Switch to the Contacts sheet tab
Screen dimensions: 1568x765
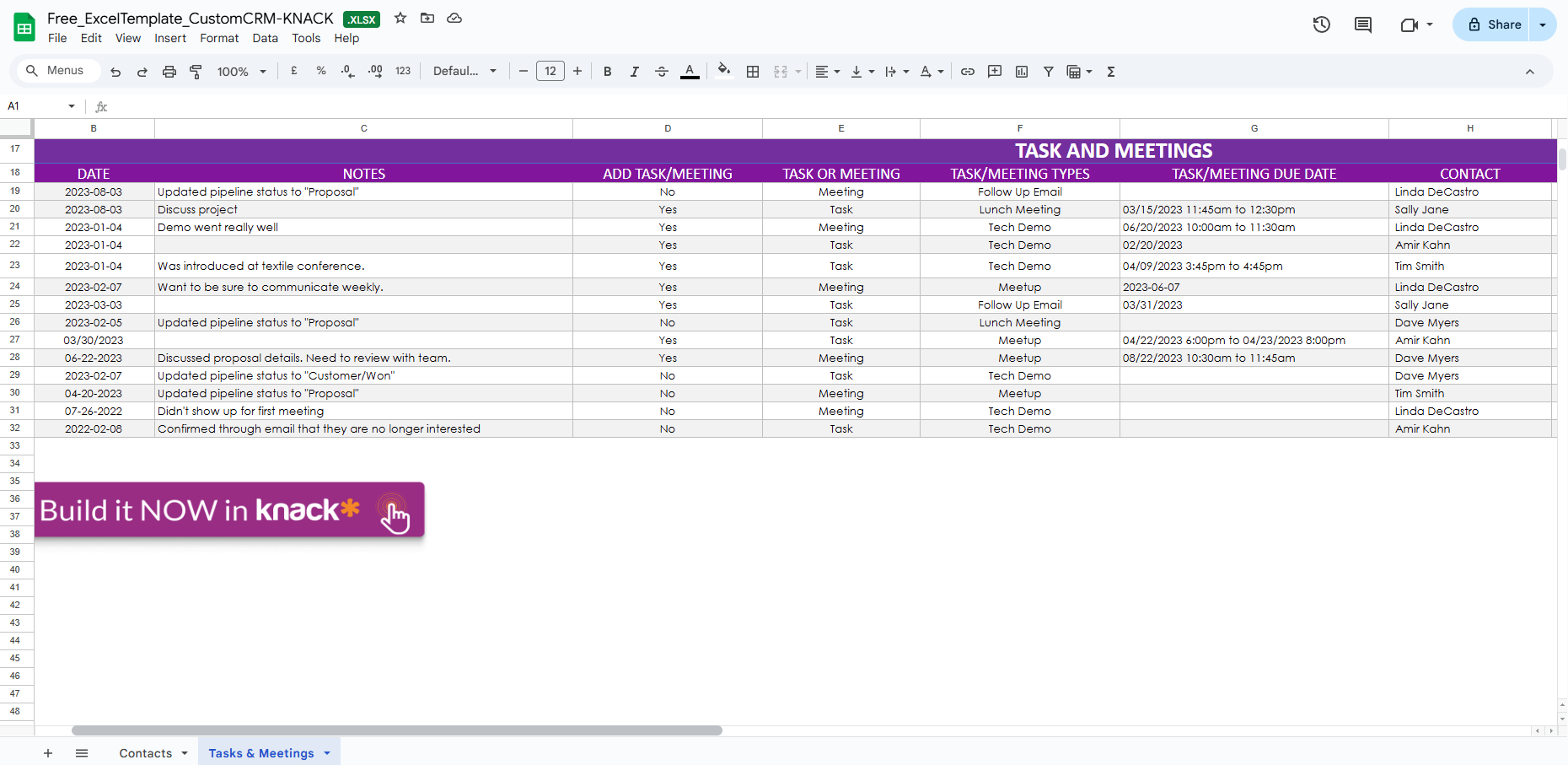145,752
